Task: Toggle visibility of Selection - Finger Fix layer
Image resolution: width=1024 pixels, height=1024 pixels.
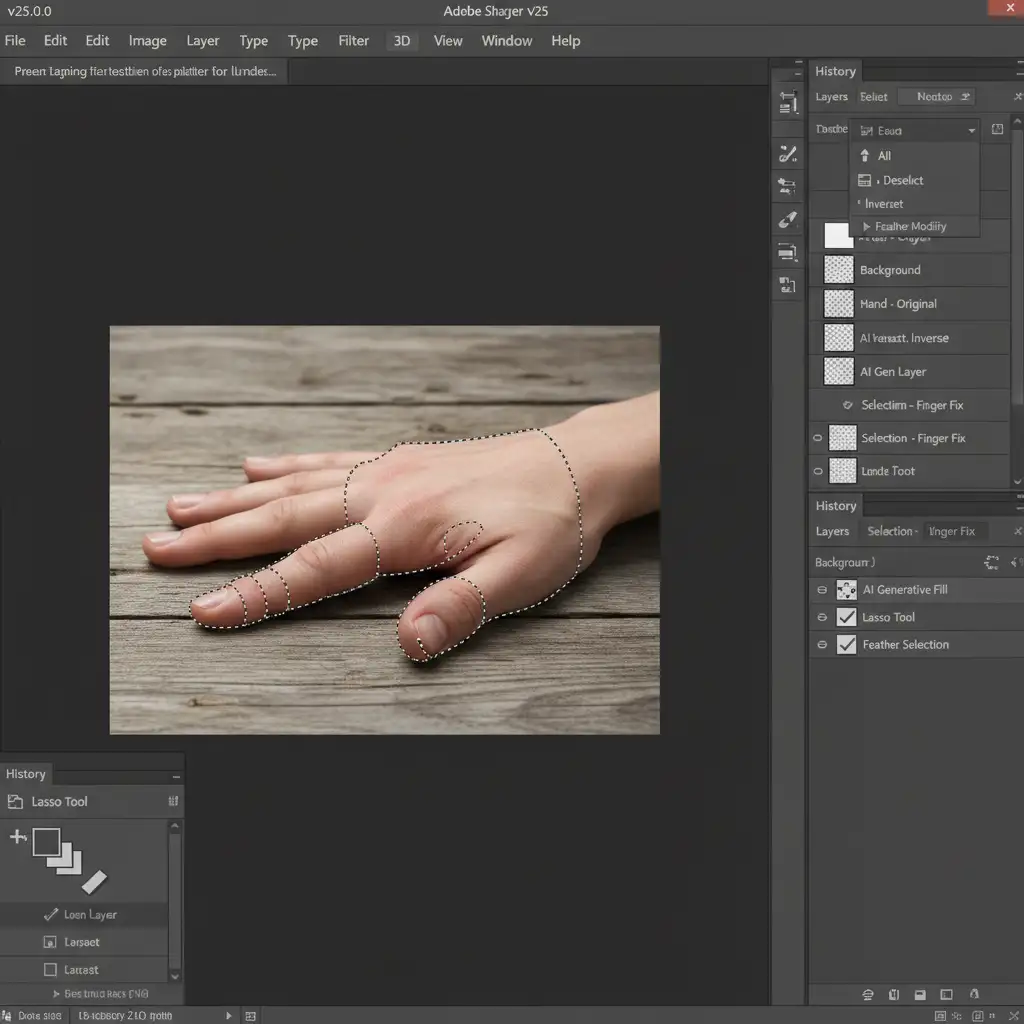Action: click(x=818, y=438)
